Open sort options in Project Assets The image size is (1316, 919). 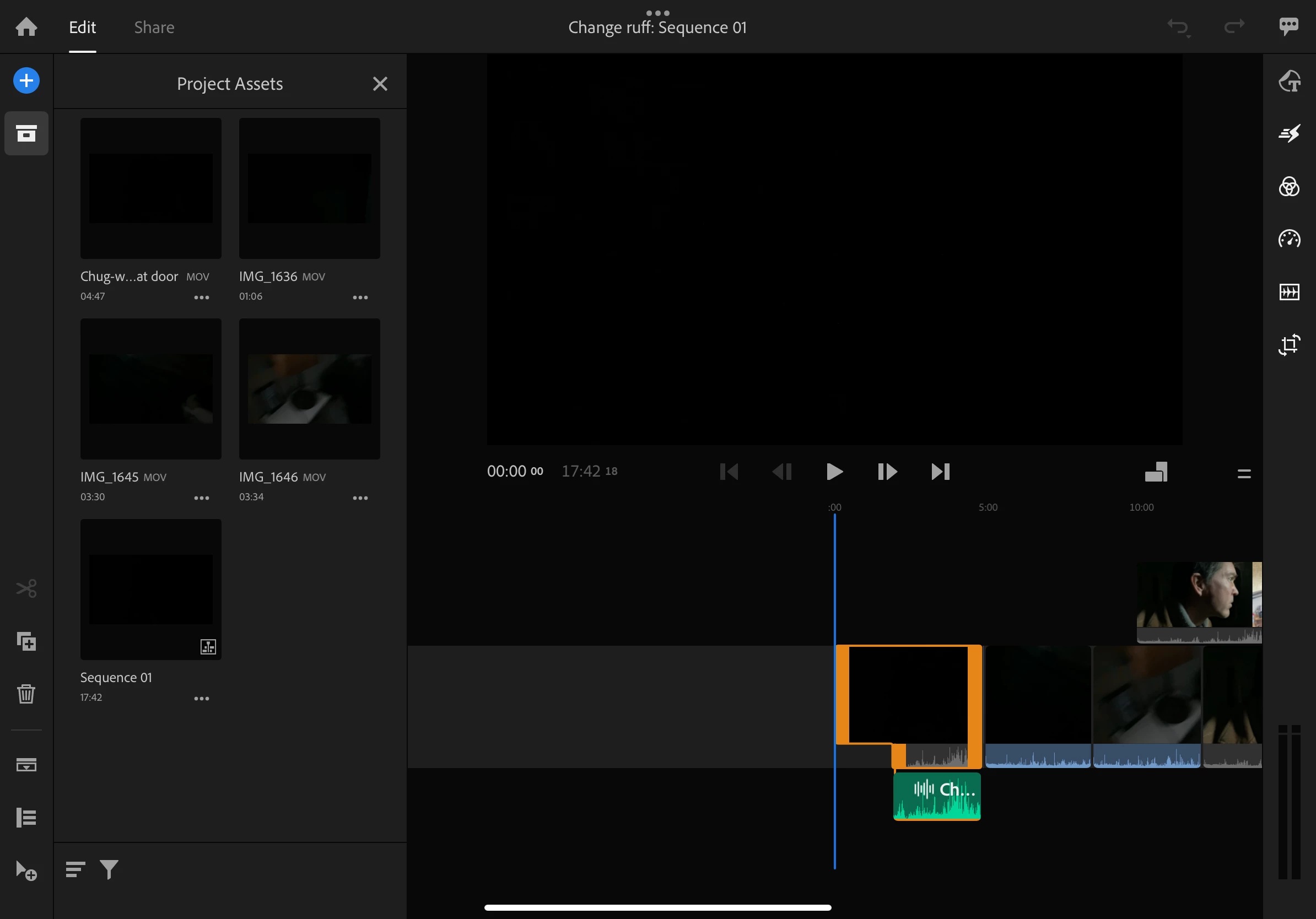coord(75,869)
